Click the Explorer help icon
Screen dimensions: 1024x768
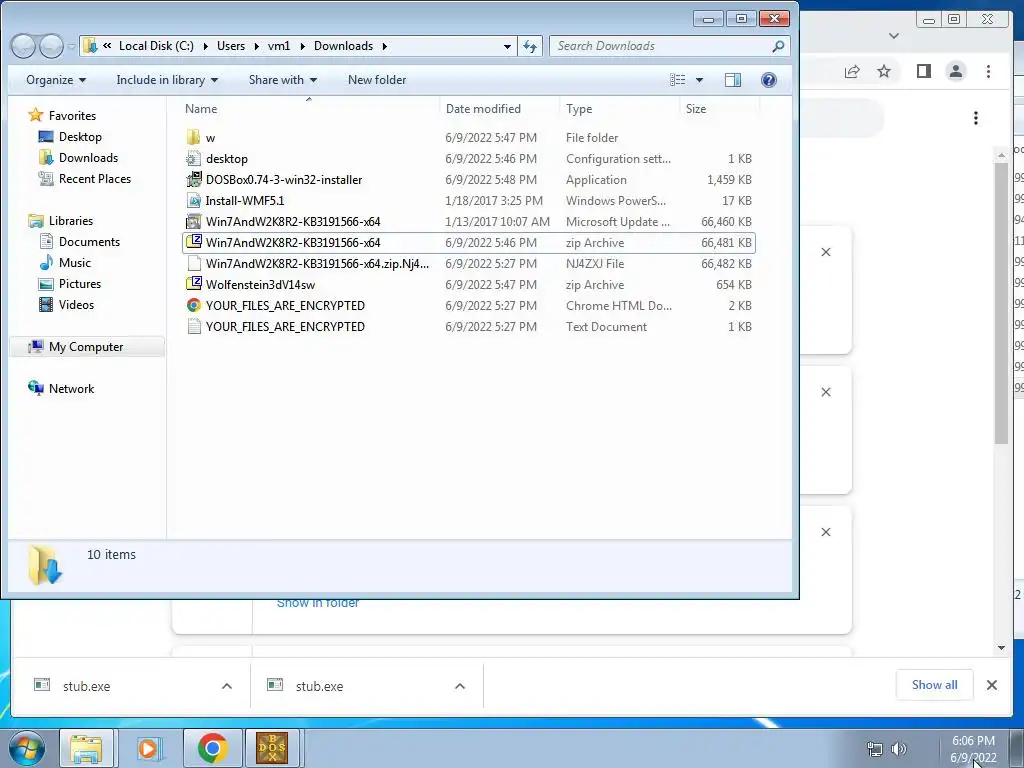[x=769, y=80]
